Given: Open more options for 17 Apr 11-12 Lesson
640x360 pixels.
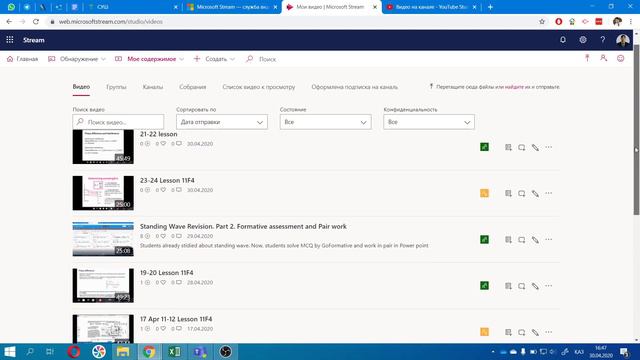Looking at the screenshot, I should [549, 332].
